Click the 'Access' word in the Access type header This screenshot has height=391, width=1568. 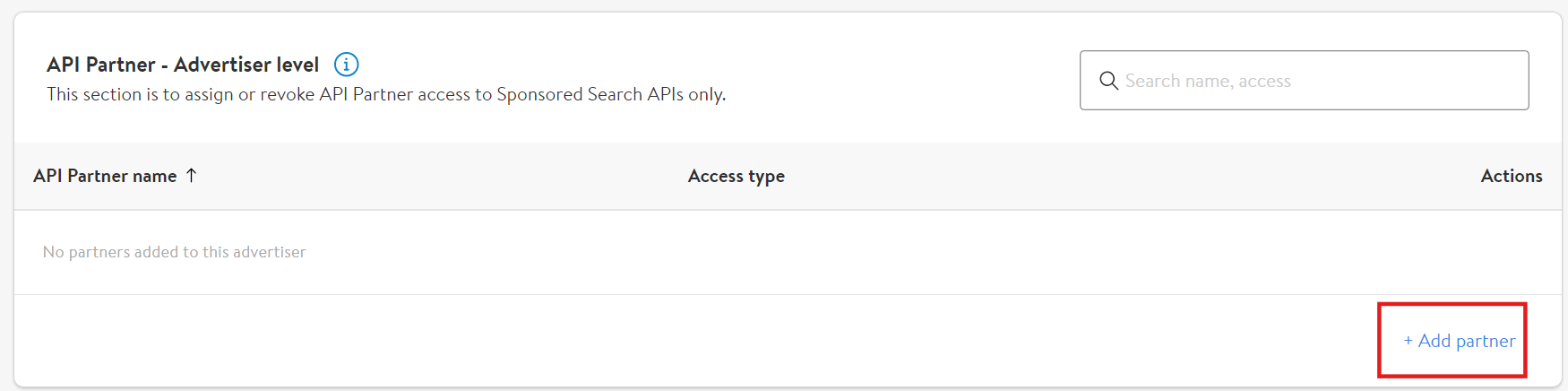tap(715, 177)
